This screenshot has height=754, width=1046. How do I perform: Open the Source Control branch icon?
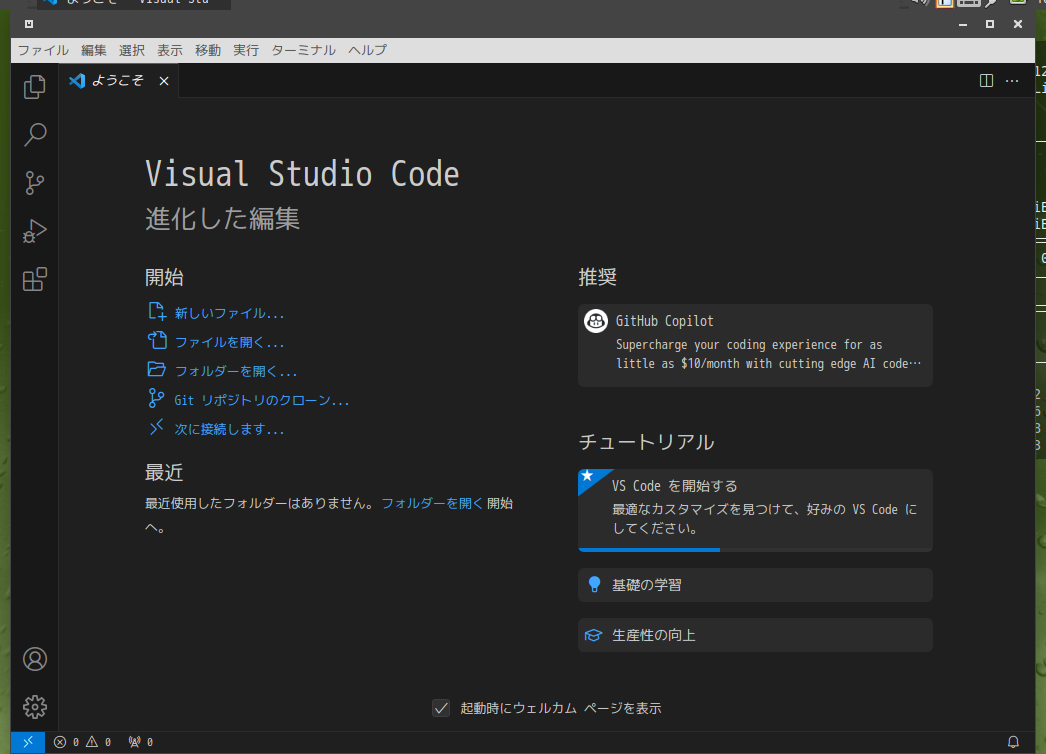35,183
